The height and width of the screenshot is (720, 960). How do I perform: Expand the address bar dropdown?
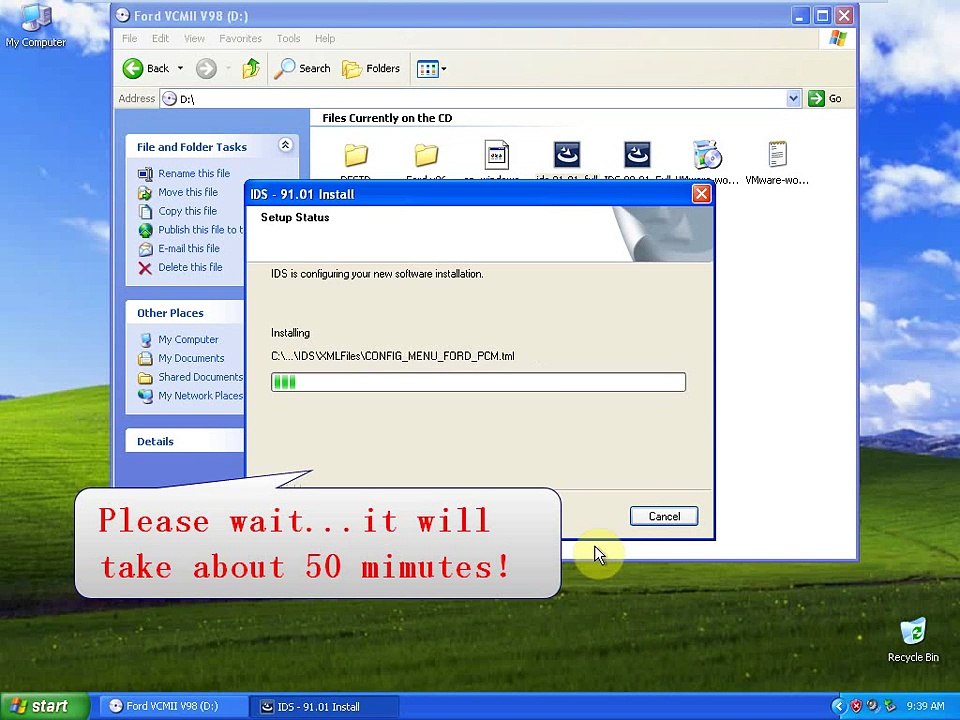point(793,99)
